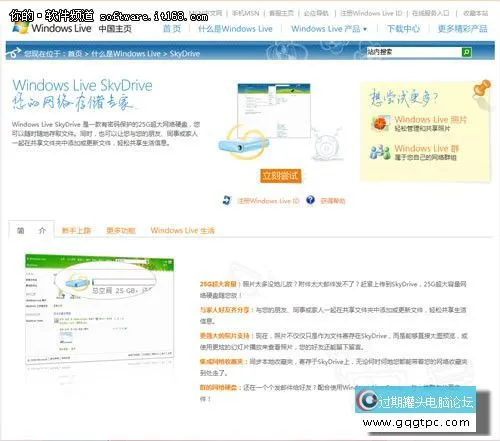Click the orange 立刻尝试 button
Screen dimensions: 500x441
(280, 176)
